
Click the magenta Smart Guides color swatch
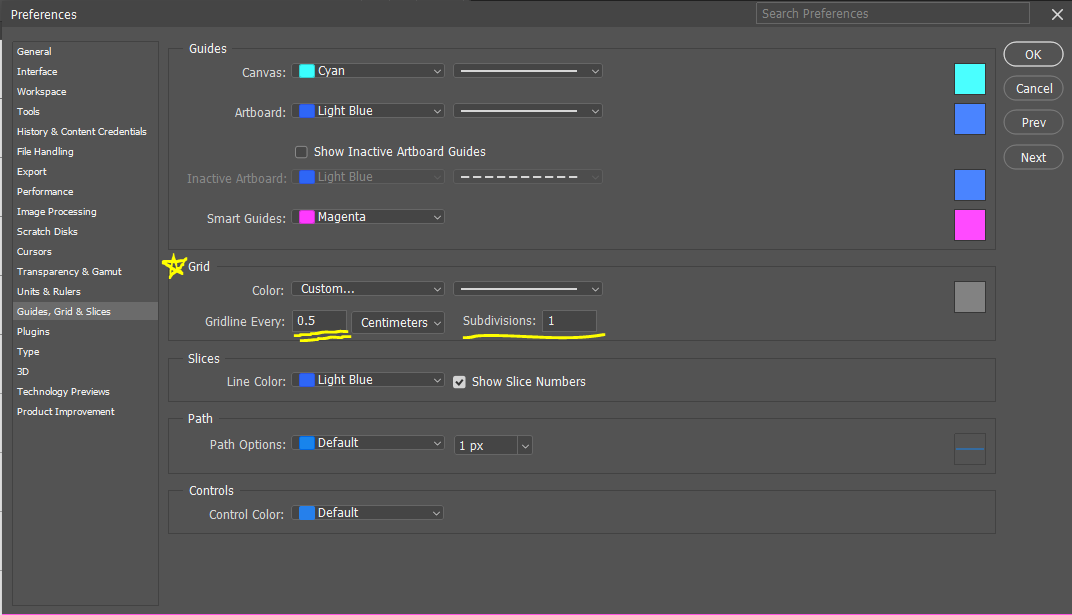(x=969, y=225)
